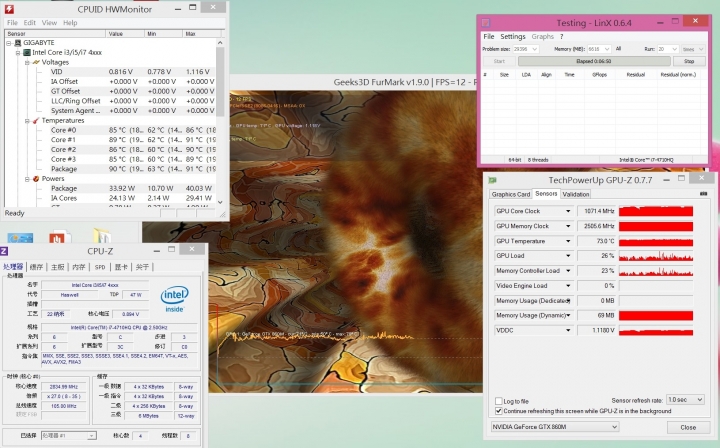The image size is (720, 448).
Task: Open the LinX Run count dropdown
Action: click(668, 49)
